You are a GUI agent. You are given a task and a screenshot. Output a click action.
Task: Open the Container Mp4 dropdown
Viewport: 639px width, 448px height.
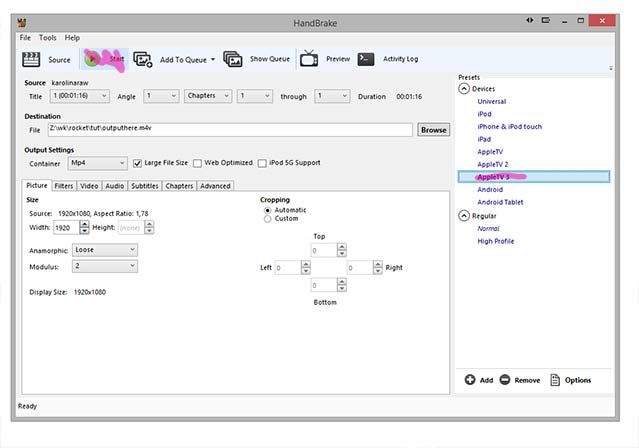(x=97, y=163)
